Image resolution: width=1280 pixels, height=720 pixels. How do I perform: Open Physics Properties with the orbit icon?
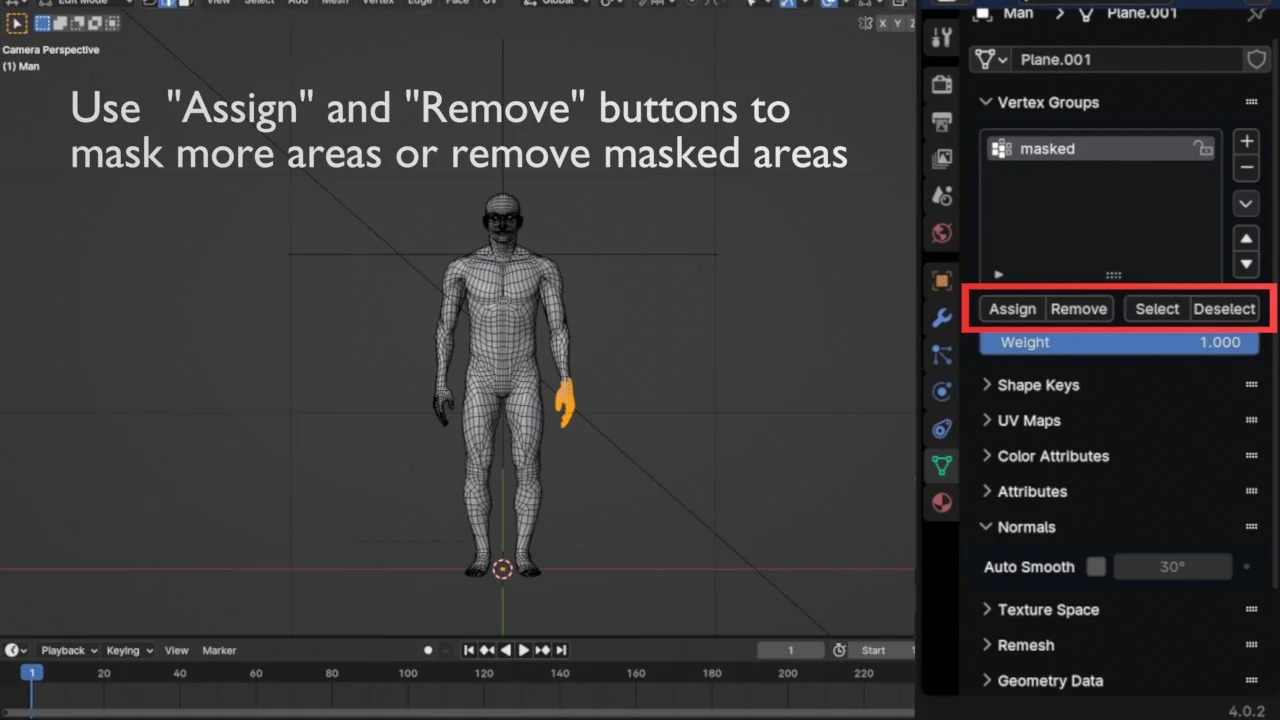click(x=941, y=391)
